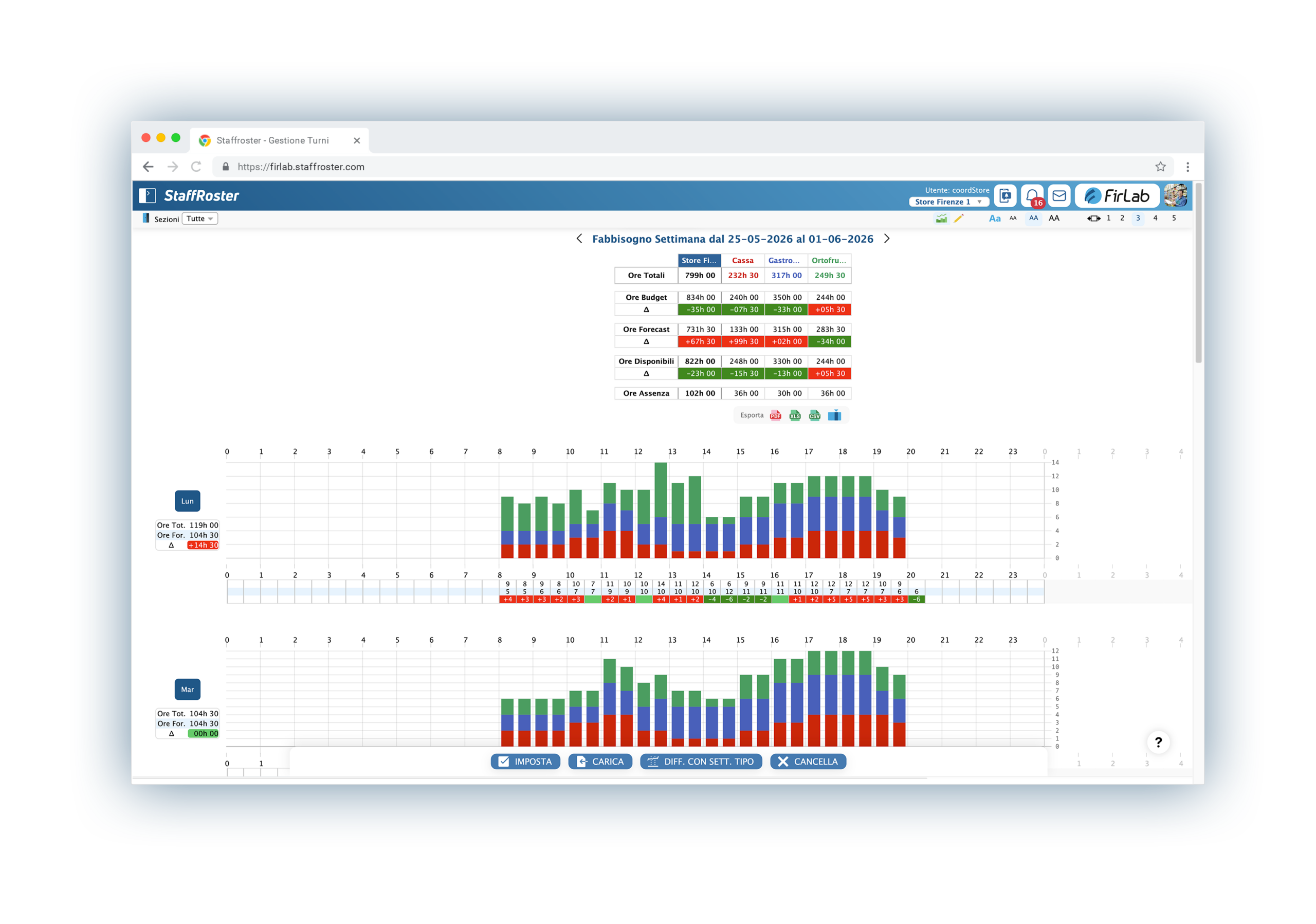The width and height of the screenshot is (1316, 924).
Task: Click the Ore Budget delta -35h 00 cell
Action: [x=700, y=310]
